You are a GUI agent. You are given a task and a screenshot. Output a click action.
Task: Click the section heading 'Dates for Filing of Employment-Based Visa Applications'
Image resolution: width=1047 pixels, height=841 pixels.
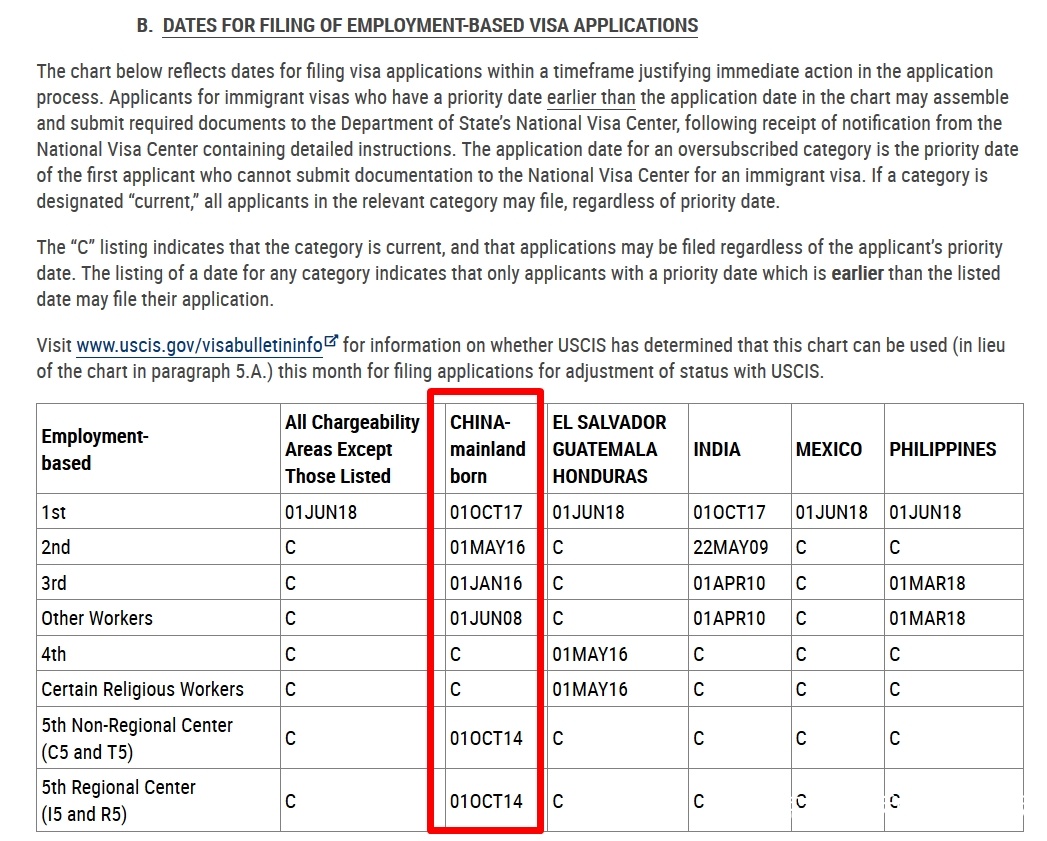coord(430,25)
